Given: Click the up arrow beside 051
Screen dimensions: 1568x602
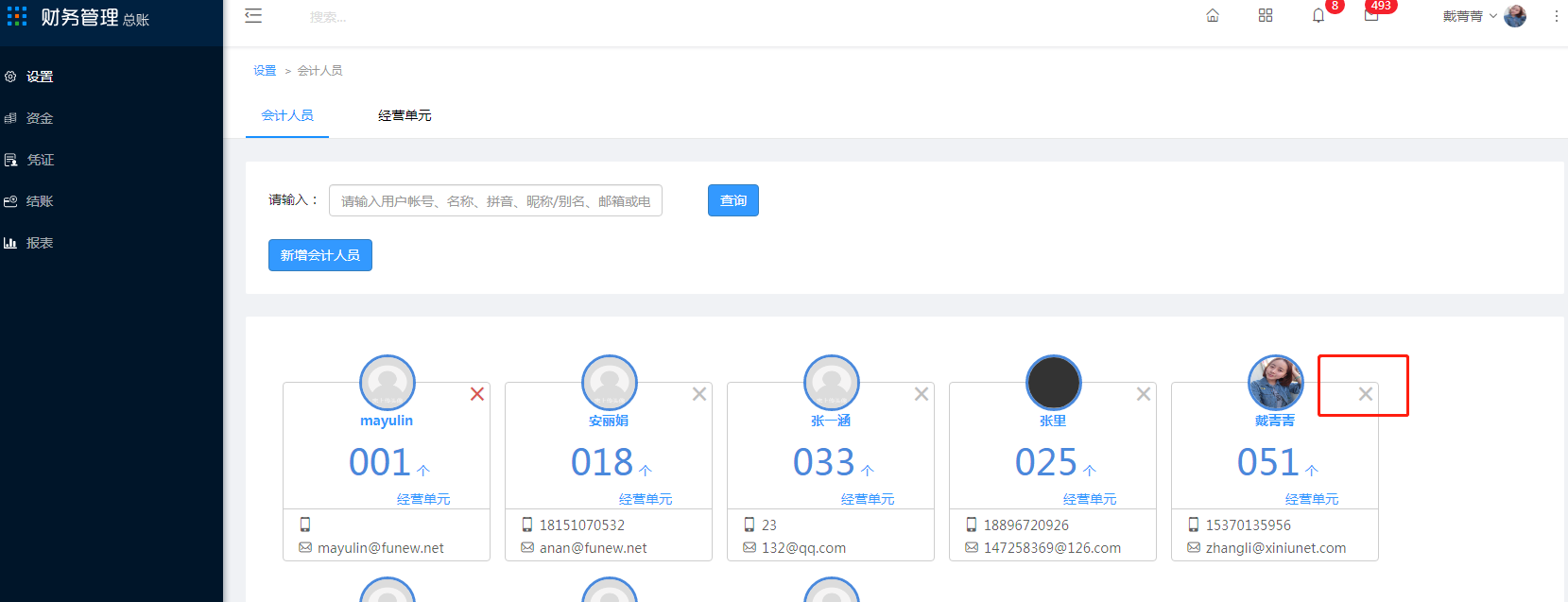Looking at the screenshot, I should tap(1312, 470).
